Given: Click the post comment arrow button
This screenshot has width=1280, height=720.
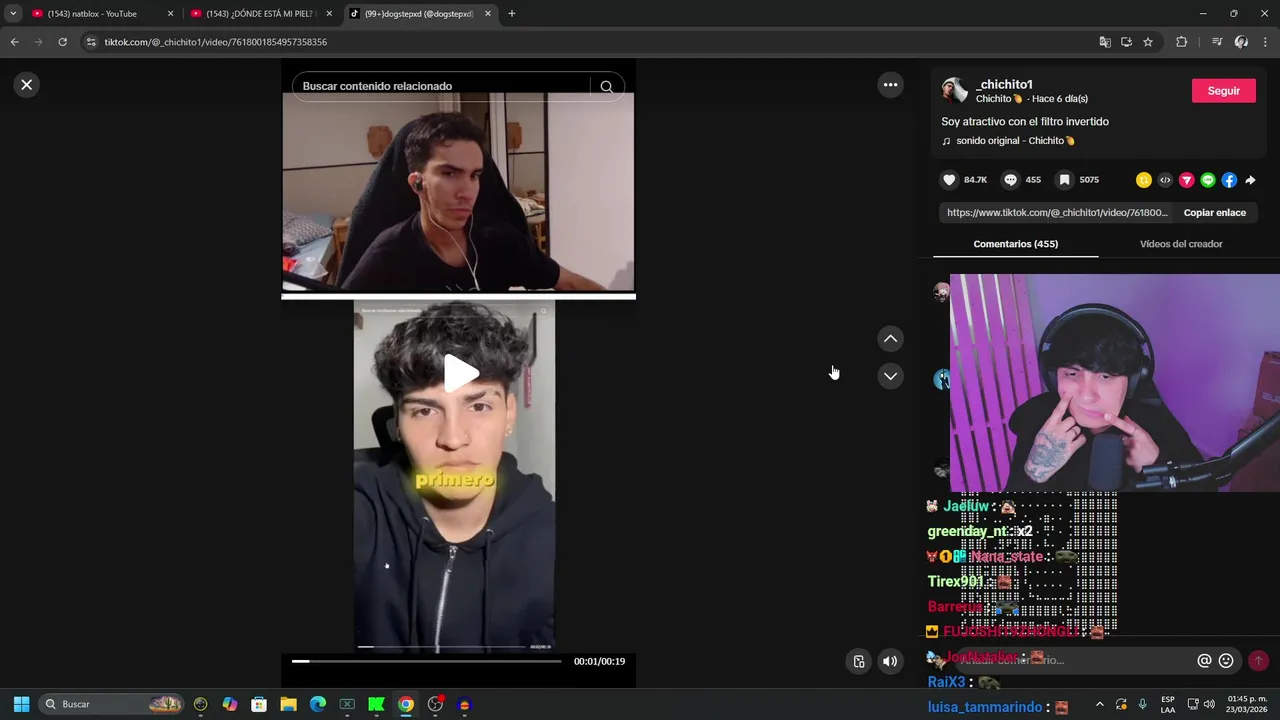Looking at the screenshot, I should point(1258,661).
